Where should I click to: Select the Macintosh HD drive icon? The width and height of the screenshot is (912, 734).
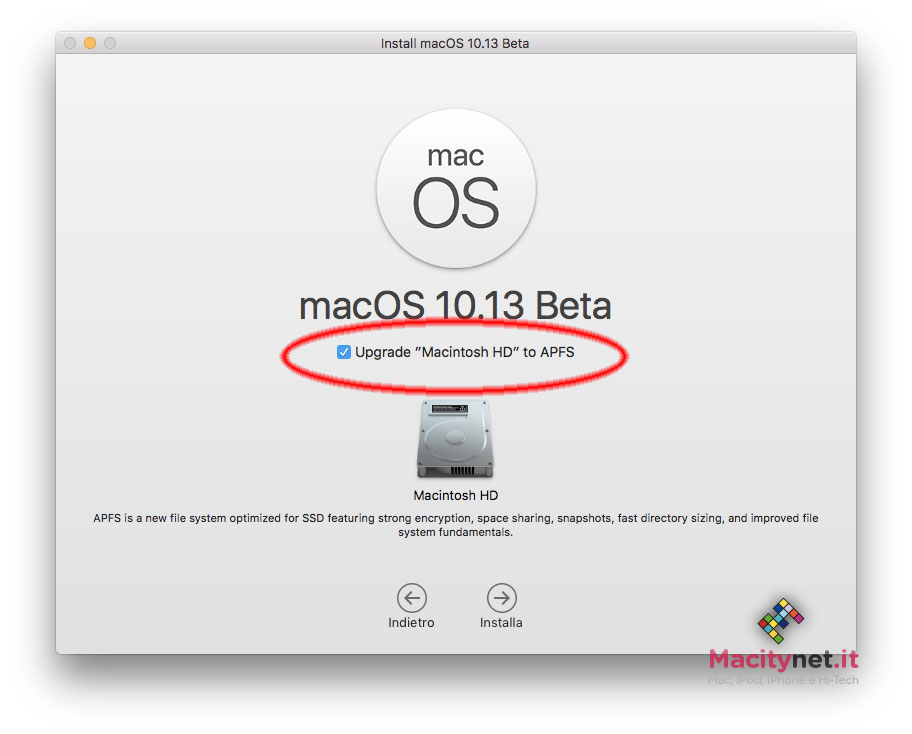pos(455,439)
